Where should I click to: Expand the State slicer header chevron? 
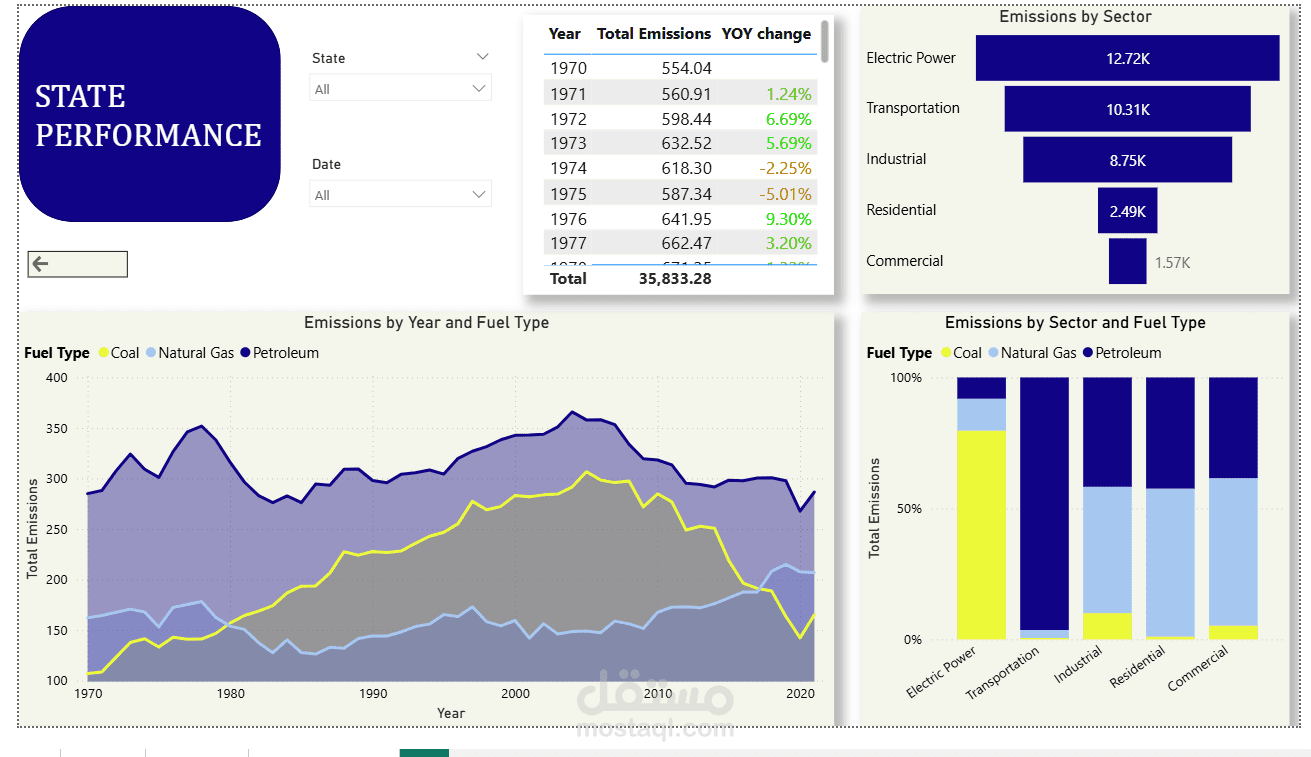point(483,57)
